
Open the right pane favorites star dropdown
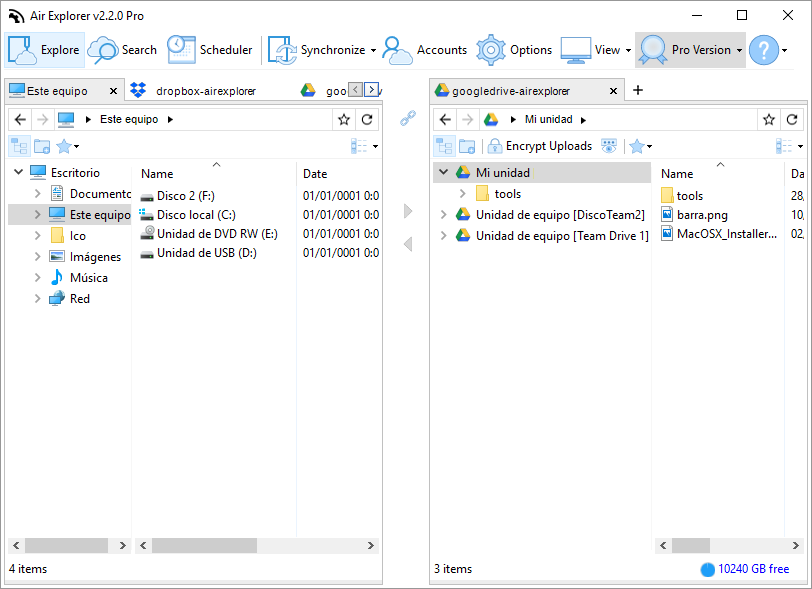coord(641,147)
